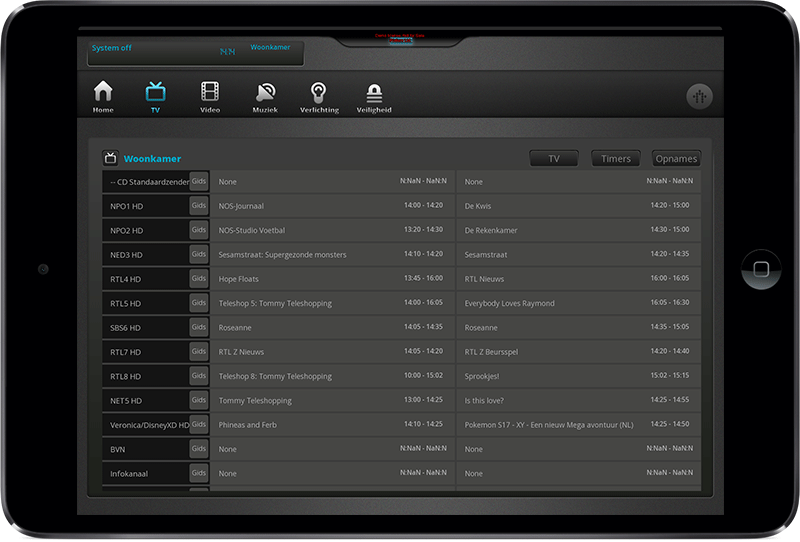The height and width of the screenshot is (542, 800).
Task: Open the Verlichting light bulb icon
Action: click(x=319, y=93)
